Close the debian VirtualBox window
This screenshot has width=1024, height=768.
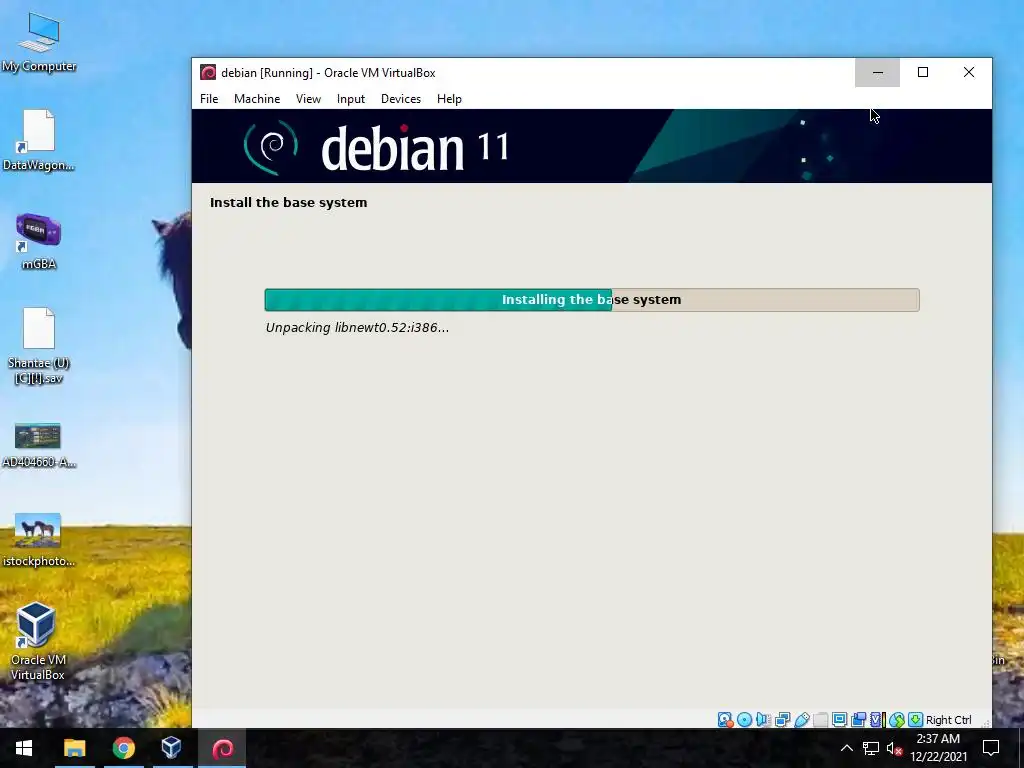pyautogui.click(x=968, y=72)
